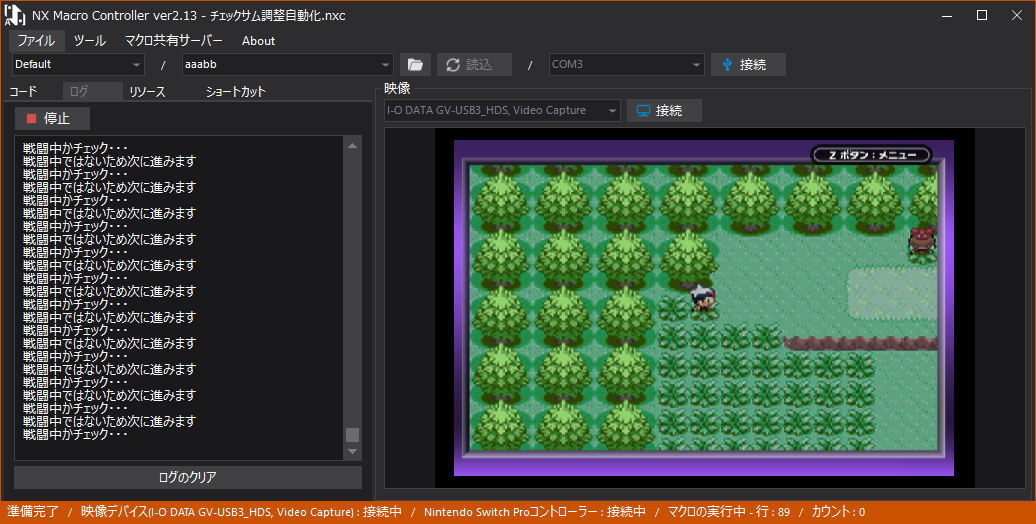
Task: Click the last log line 戦闘中かチェック
Action: click(75, 434)
